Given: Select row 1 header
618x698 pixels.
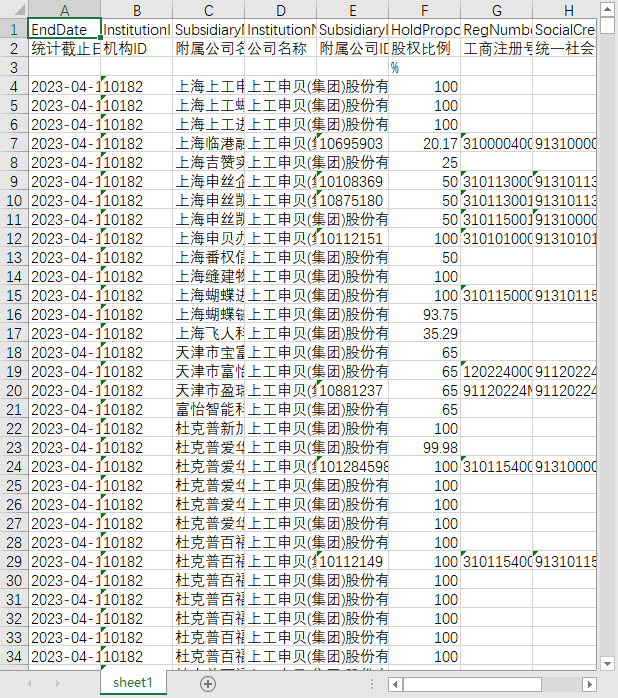Looking at the screenshot, I should click(x=14, y=29).
